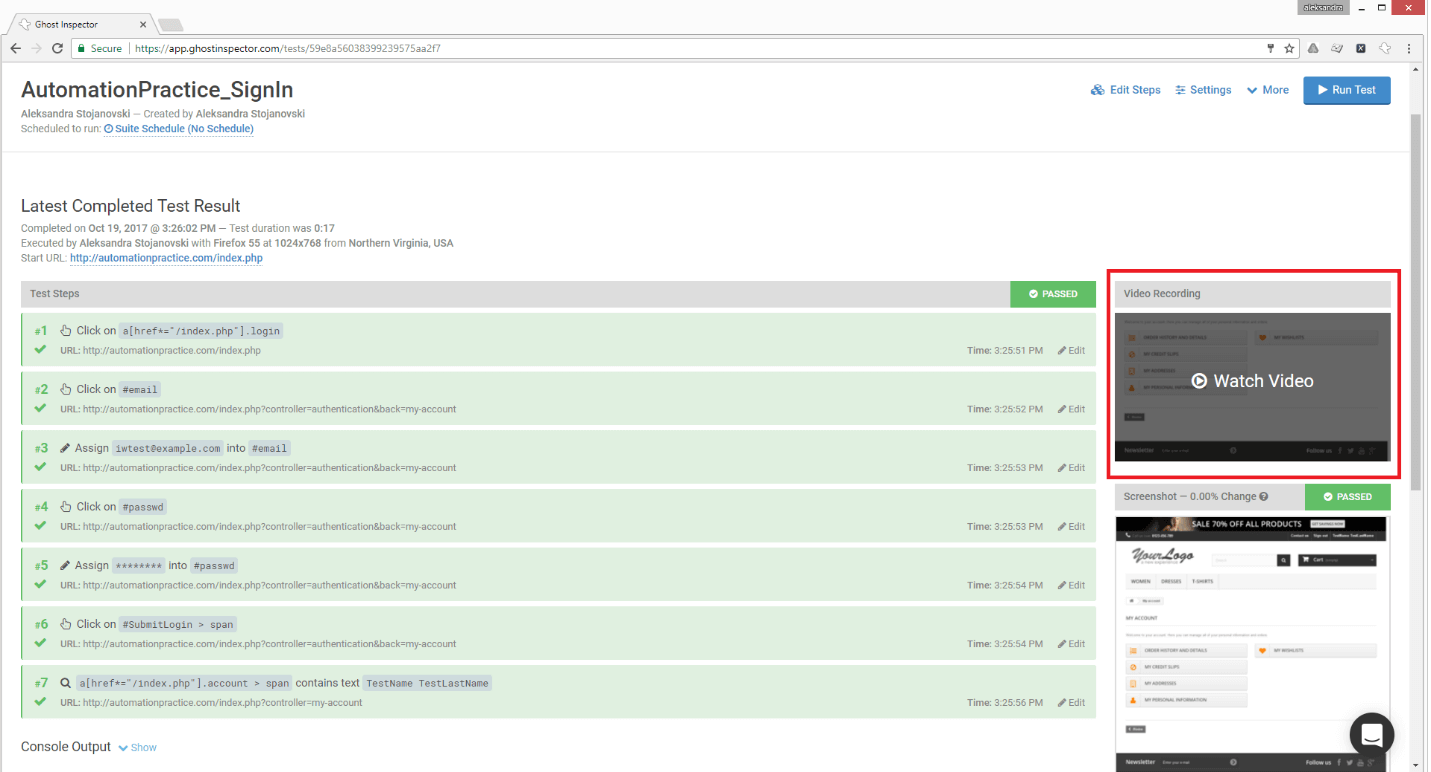Screen dimensions: 1431x772
Task: Click the hand pointer icon in step #6
Action: pyautogui.click(x=66, y=624)
